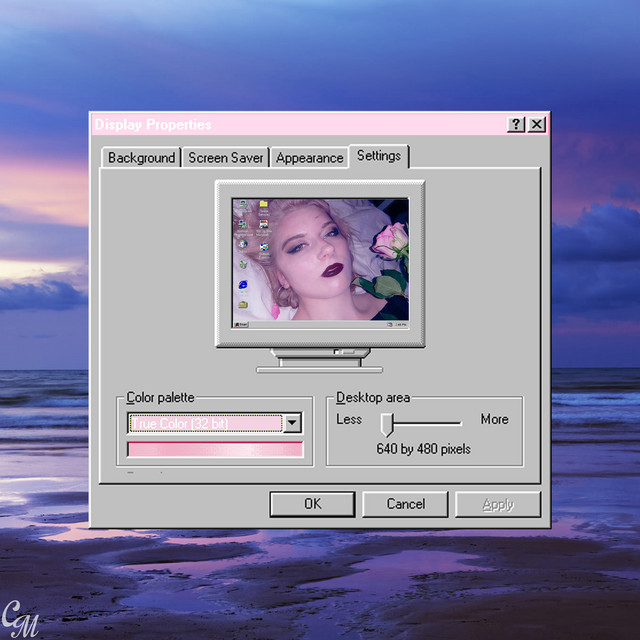Click the Internet Explorer icon in preview
The width and height of the screenshot is (640, 640).
pyautogui.click(x=243, y=284)
